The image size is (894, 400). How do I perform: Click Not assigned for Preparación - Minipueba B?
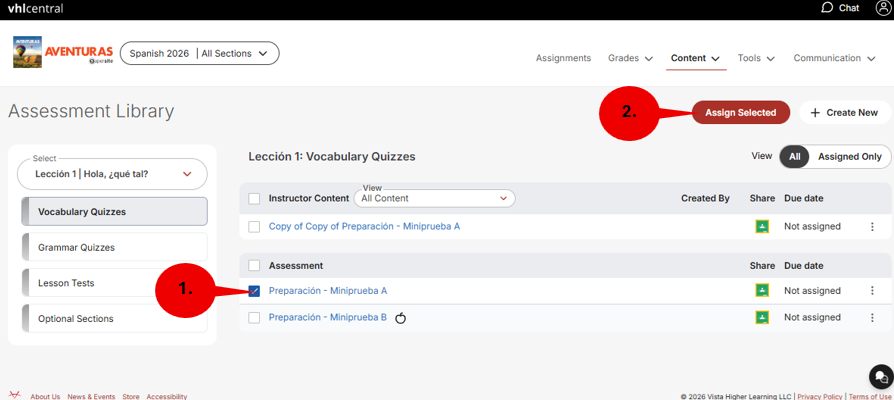click(812, 317)
